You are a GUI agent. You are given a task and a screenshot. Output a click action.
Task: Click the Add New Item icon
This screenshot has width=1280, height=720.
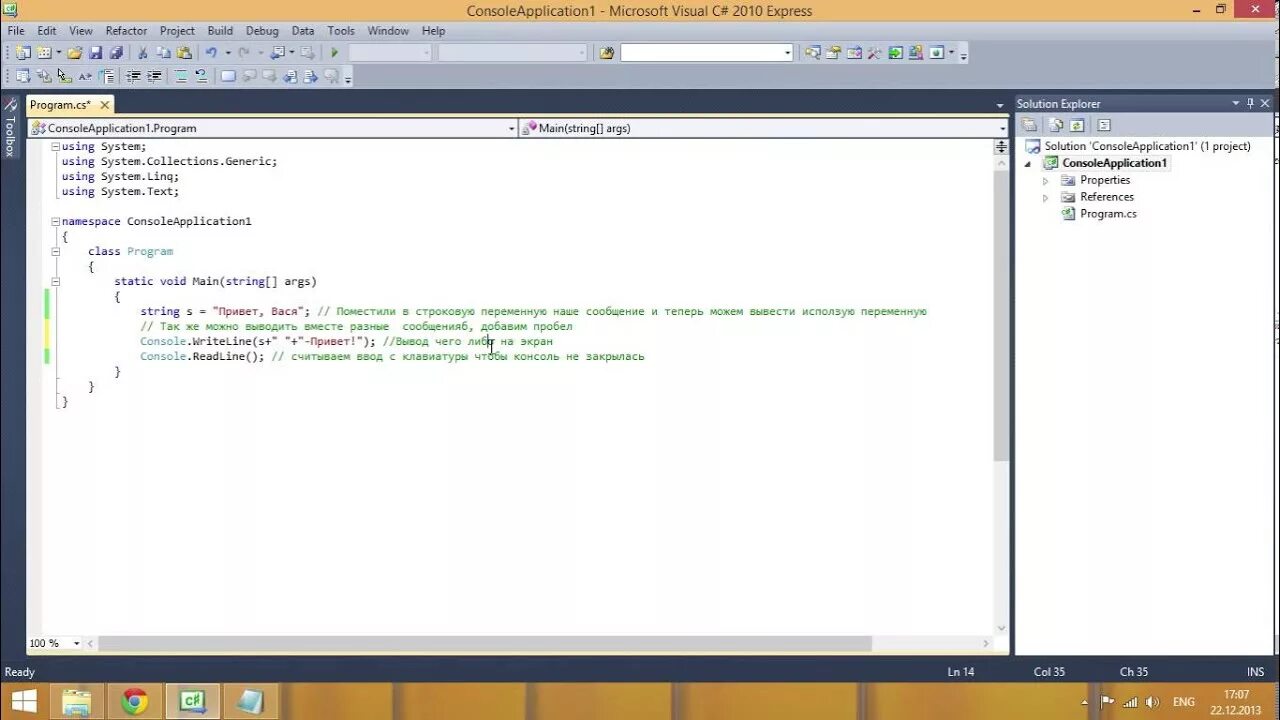(x=43, y=53)
